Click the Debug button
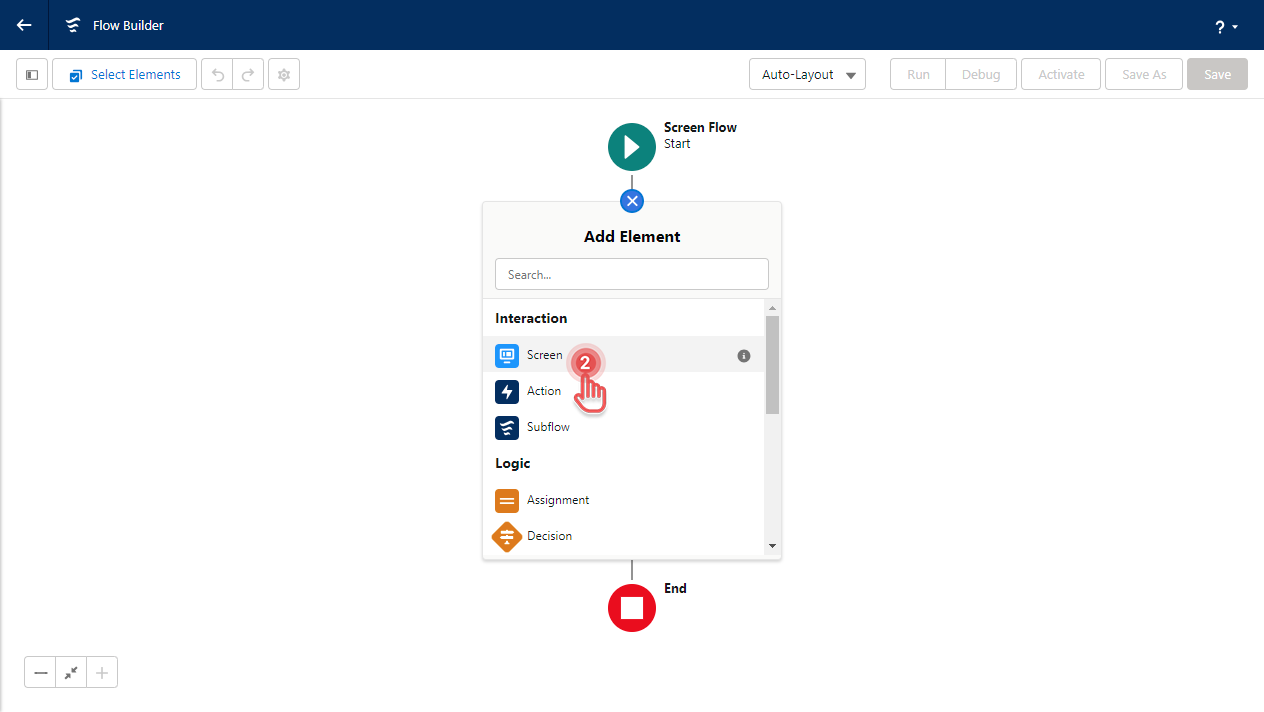Screen dimensions: 1264x712 click(980, 74)
